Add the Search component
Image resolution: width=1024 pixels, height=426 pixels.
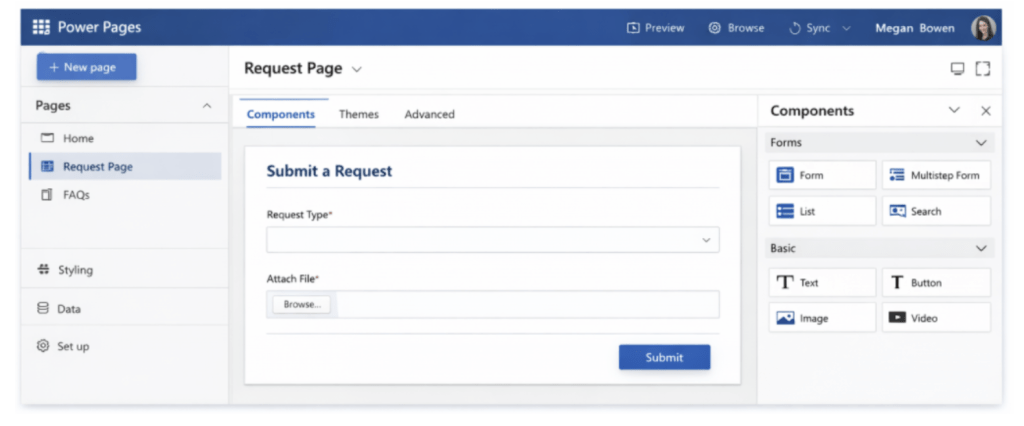936,211
